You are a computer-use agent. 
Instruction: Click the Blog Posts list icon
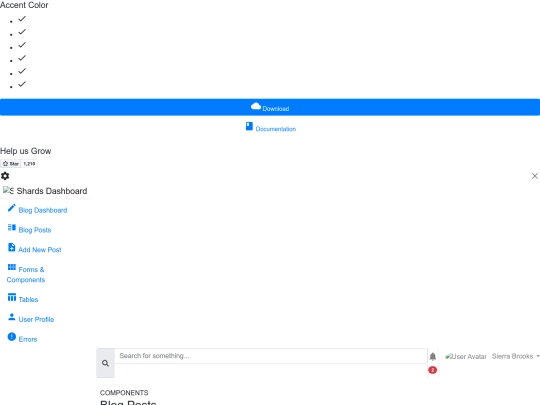[x=12, y=227]
